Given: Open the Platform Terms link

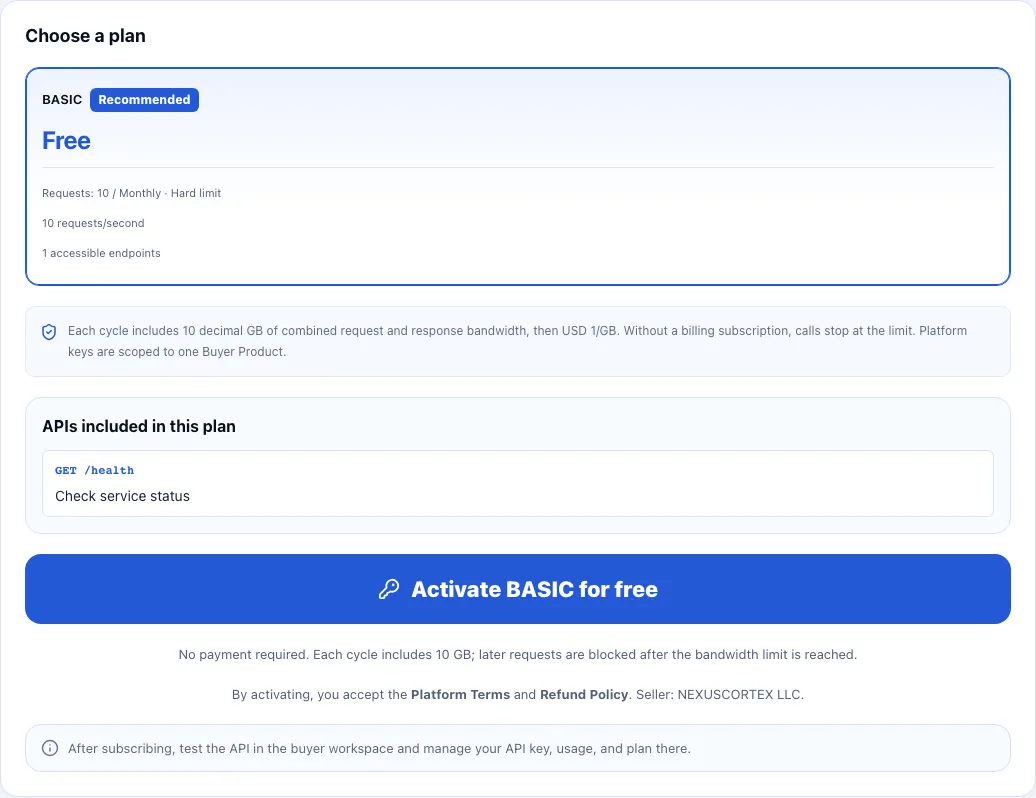Looking at the screenshot, I should click(460, 694).
